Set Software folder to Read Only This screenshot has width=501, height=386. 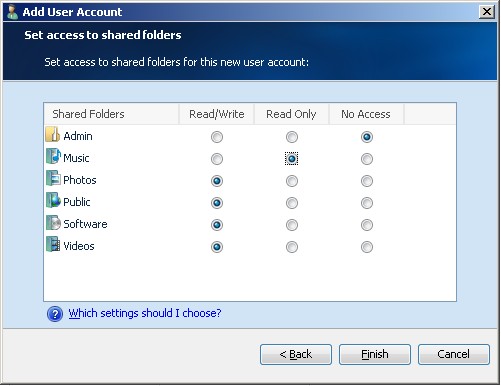point(292,225)
